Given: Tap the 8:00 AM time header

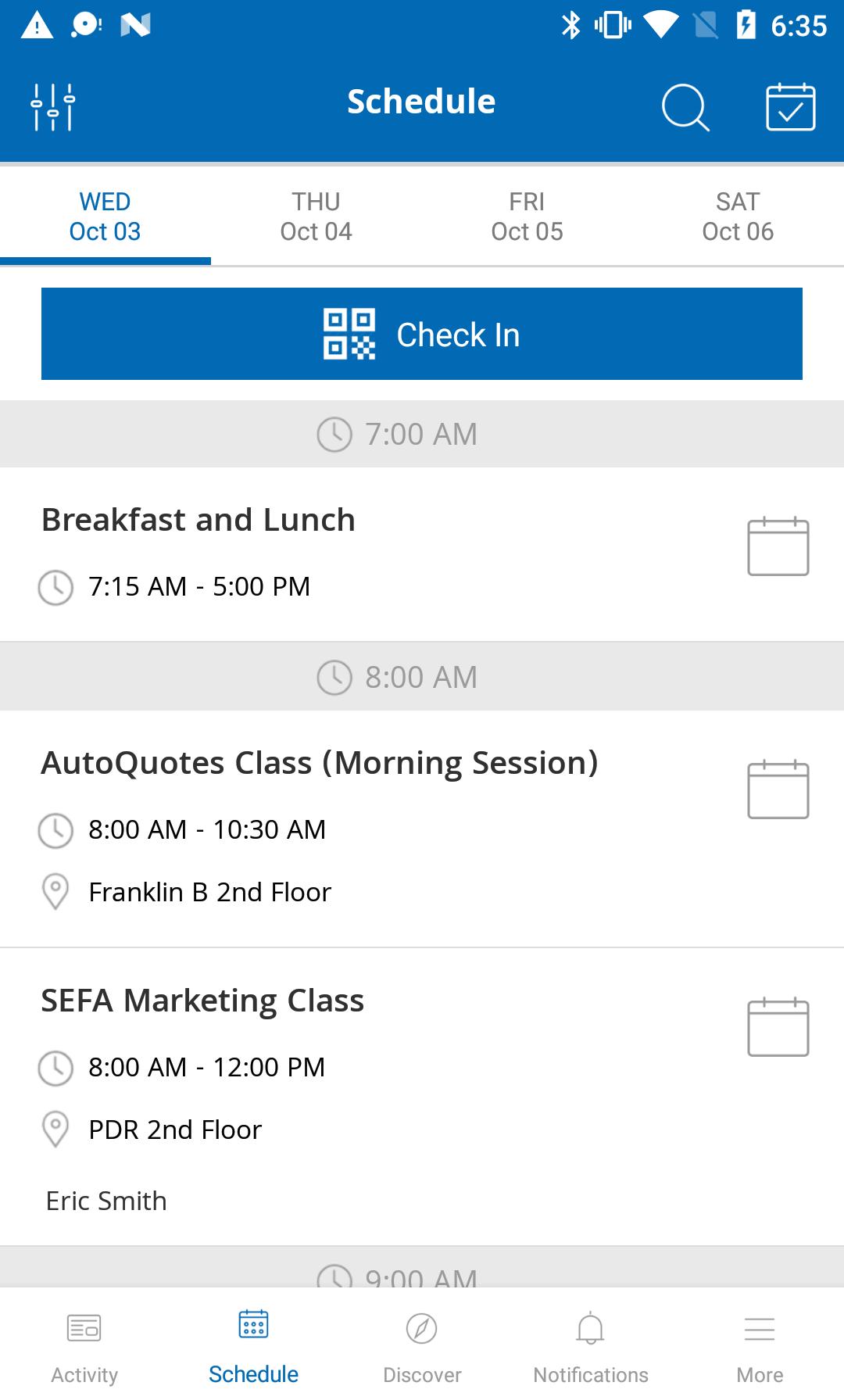Looking at the screenshot, I should click(422, 677).
